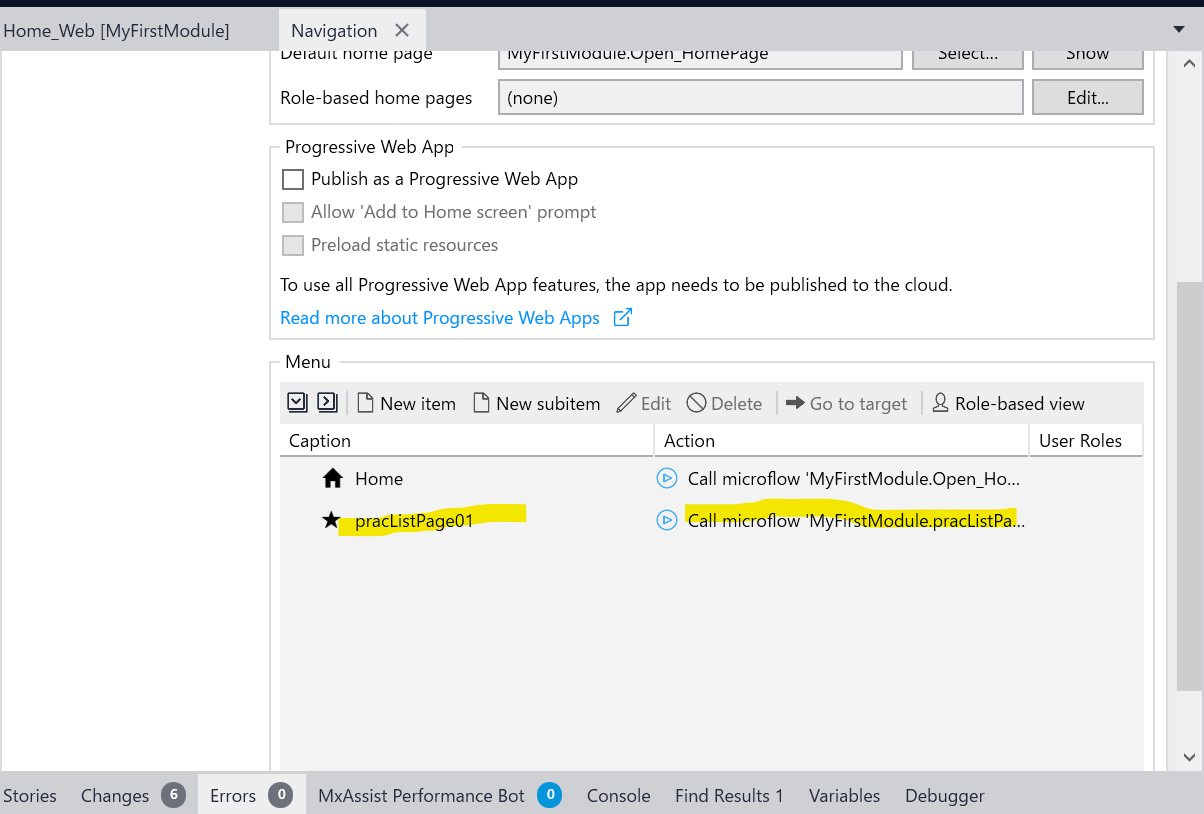Expand all menu items icon

pyautogui.click(x=297, y=402)
